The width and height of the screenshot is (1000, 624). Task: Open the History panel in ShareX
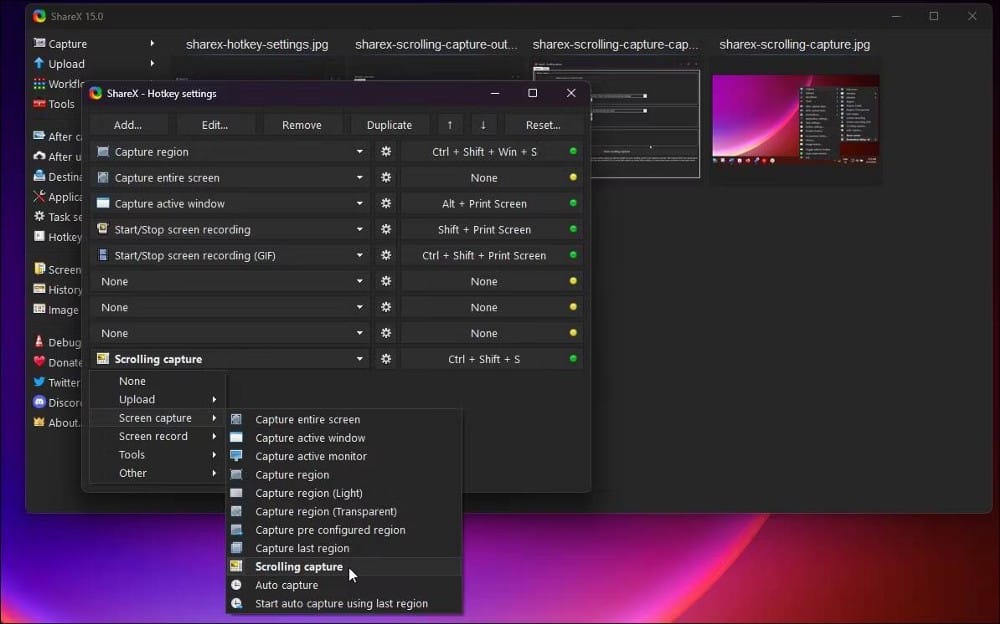[x=55, y=289]
